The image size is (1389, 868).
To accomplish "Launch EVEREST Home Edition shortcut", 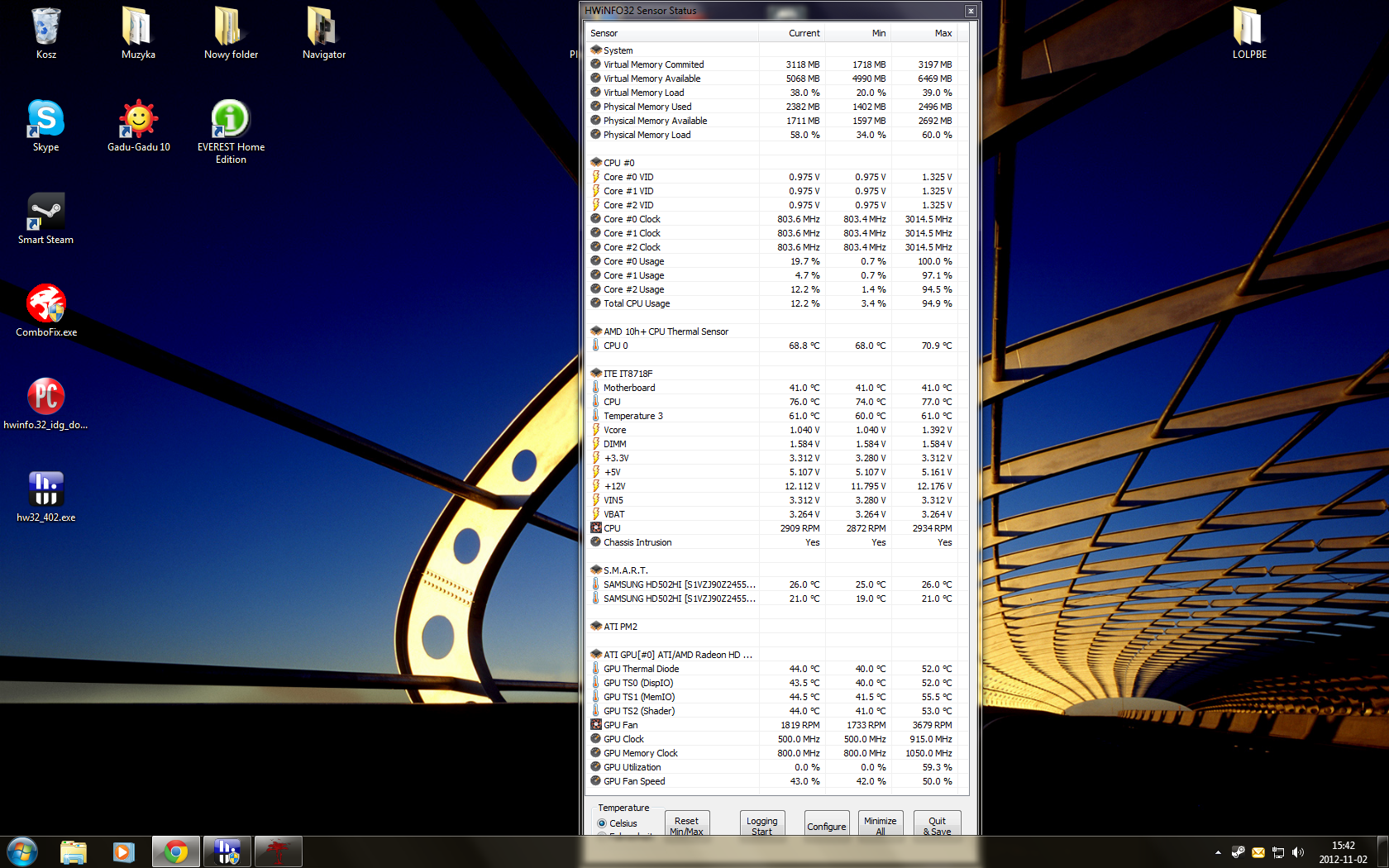I will (x=231, y=131).
